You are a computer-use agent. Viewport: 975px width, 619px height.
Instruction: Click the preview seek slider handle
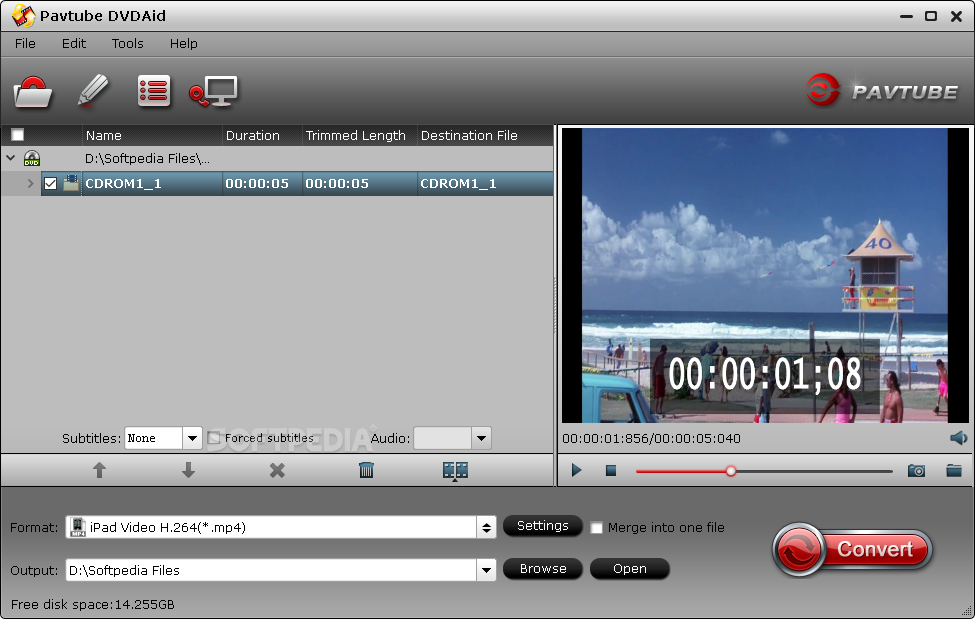tap(731, 471)
